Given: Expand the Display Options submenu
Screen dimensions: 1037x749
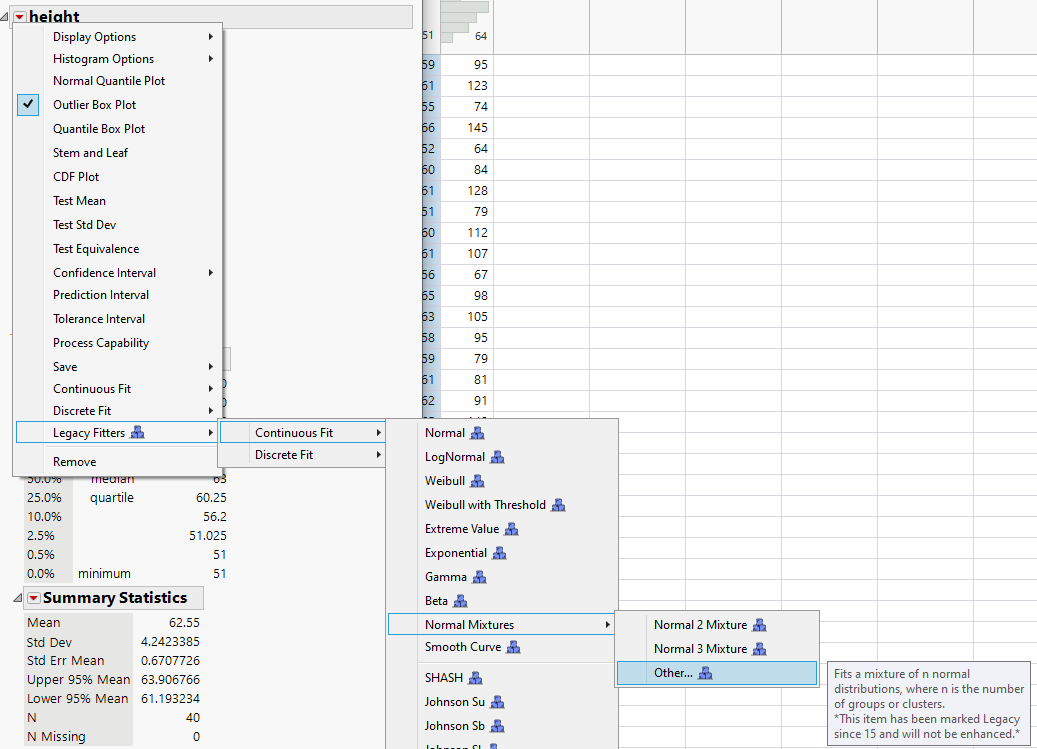Looking at the screenshot, I should (x=95, y=35).
